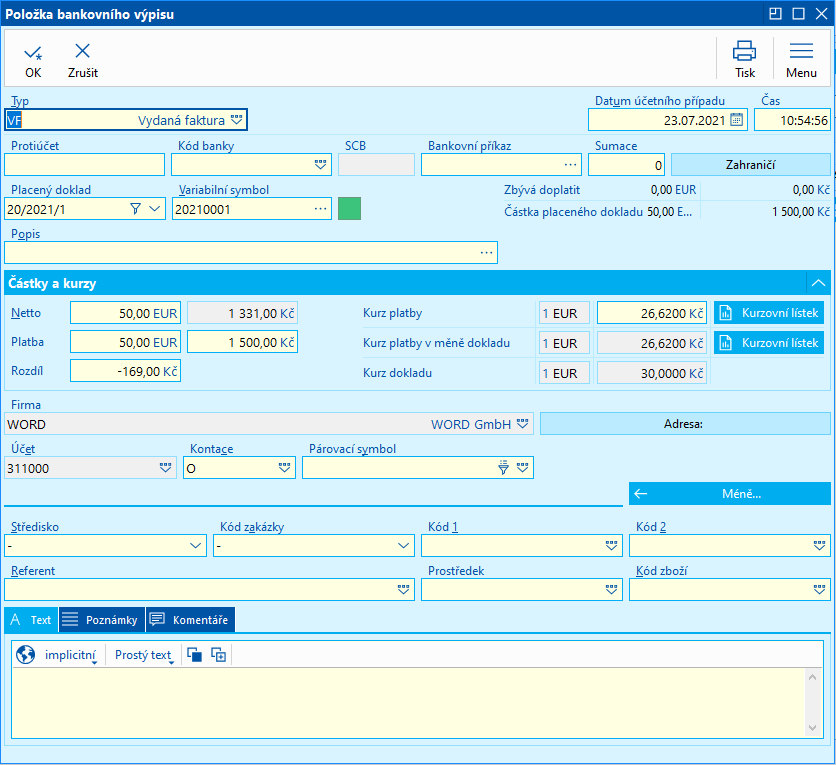This screenshot has width=836, height=765.
Task: Open the Kód zakázky dropdown
Action: 403,546
